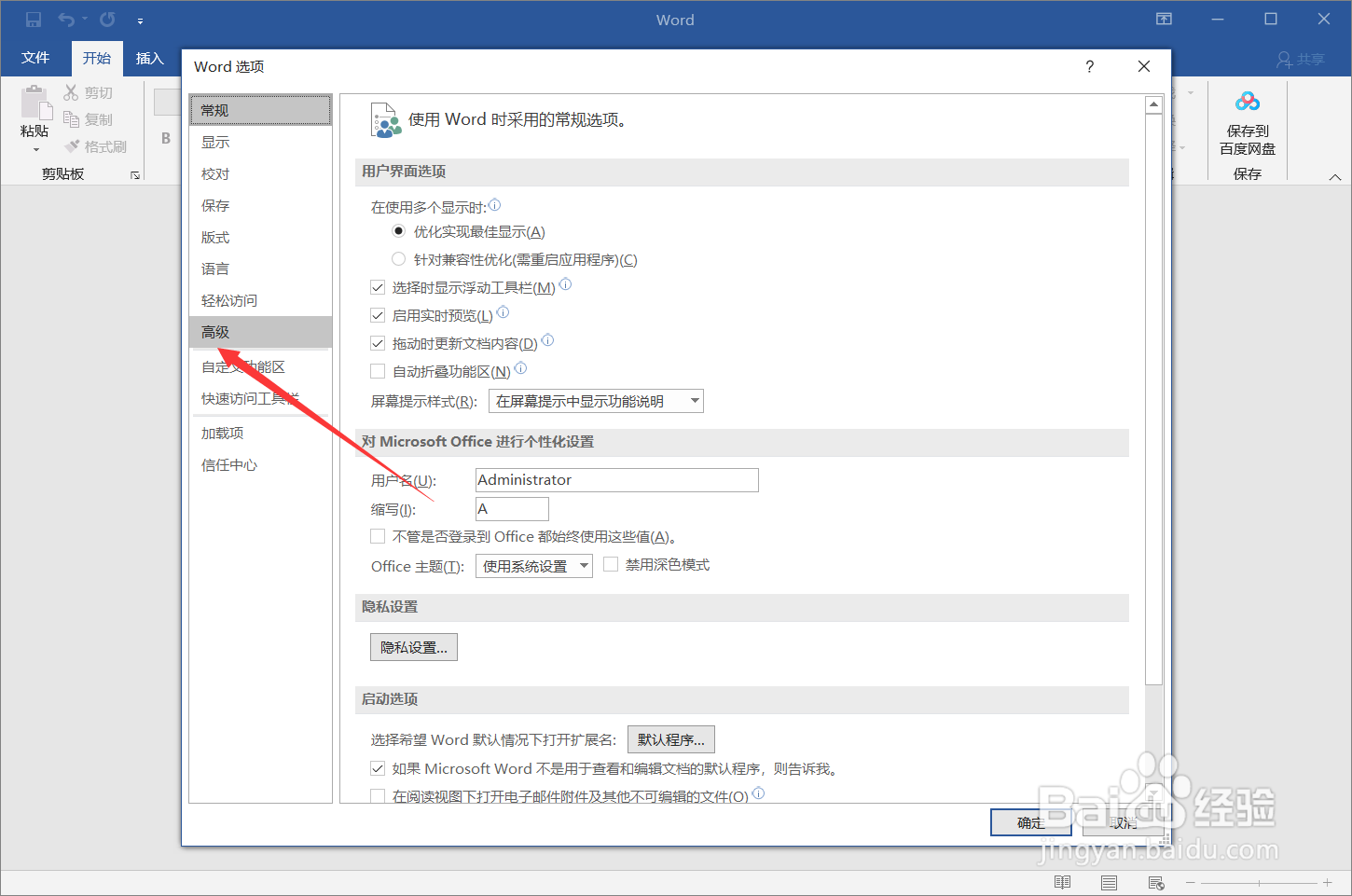This screenshot has width=1352, height=896.
Task: Switch to the 插入 ribbon tab
Action: pos(149,58)
